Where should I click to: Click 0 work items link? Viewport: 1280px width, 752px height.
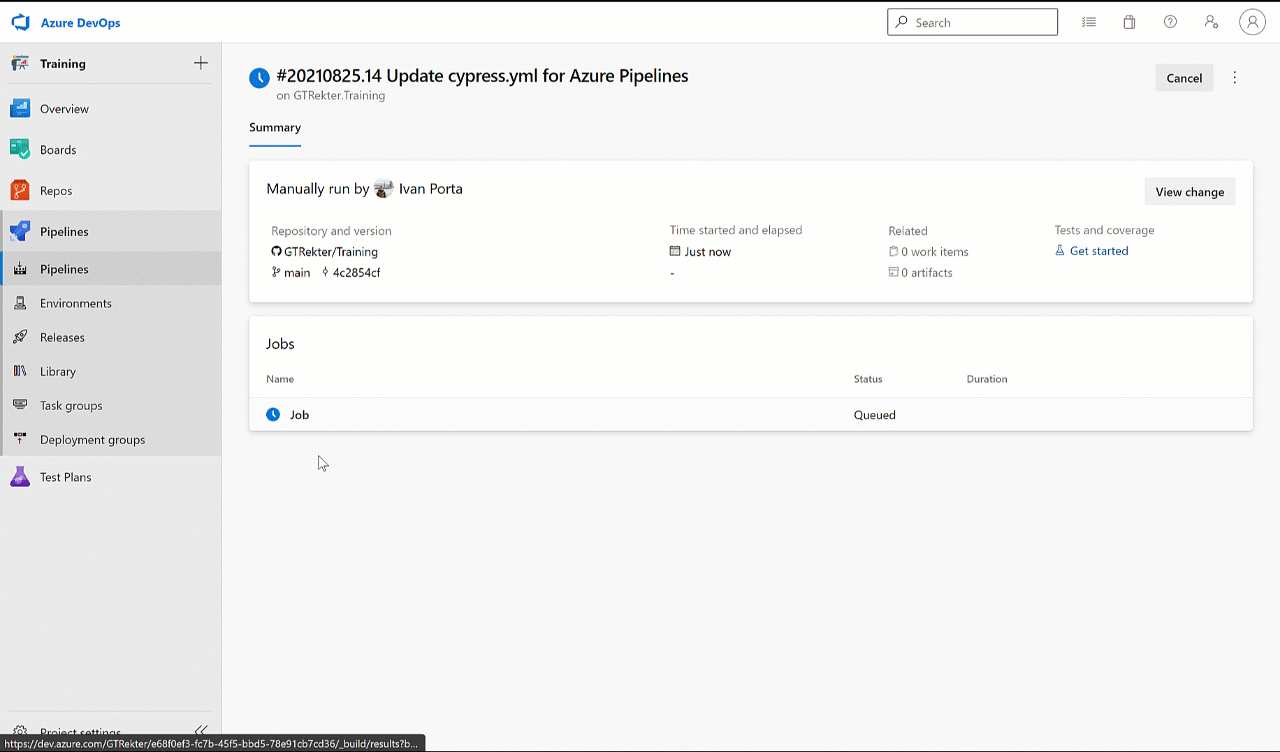[x=935, y=252]
